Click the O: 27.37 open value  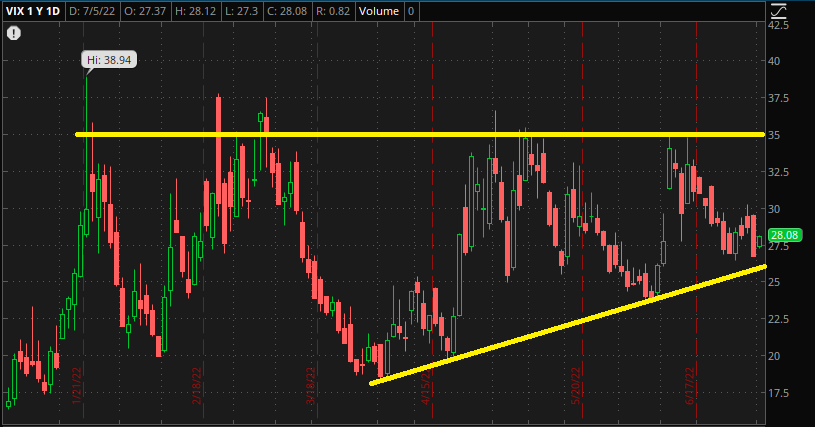pyautogui.click(x=146, y=11)
